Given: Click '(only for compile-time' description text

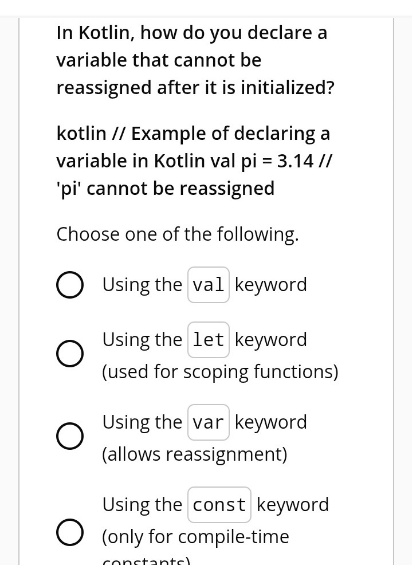Looking at the screenshot, I should pyautogui.click(x=196, y=537).
